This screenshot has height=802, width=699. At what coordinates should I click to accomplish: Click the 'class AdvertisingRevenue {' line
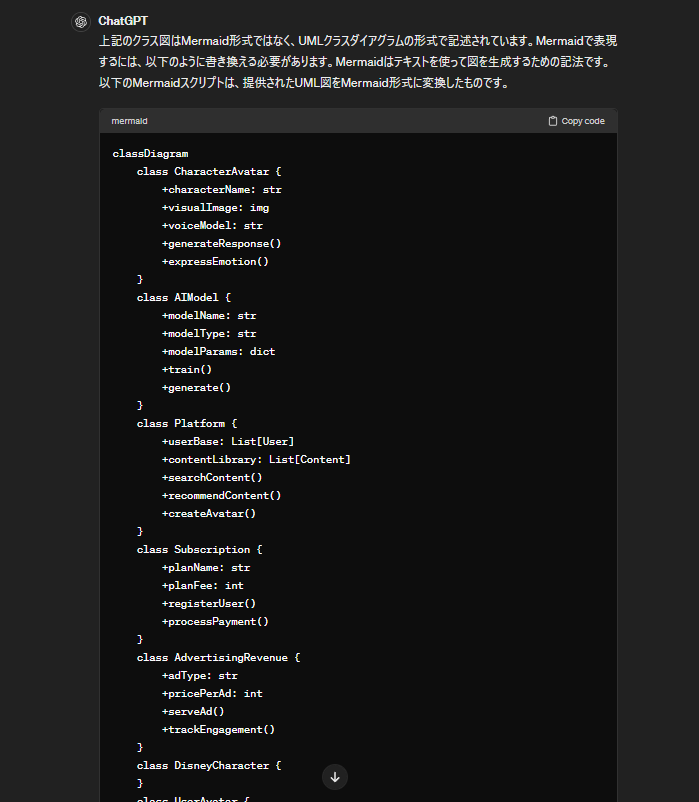218,658
